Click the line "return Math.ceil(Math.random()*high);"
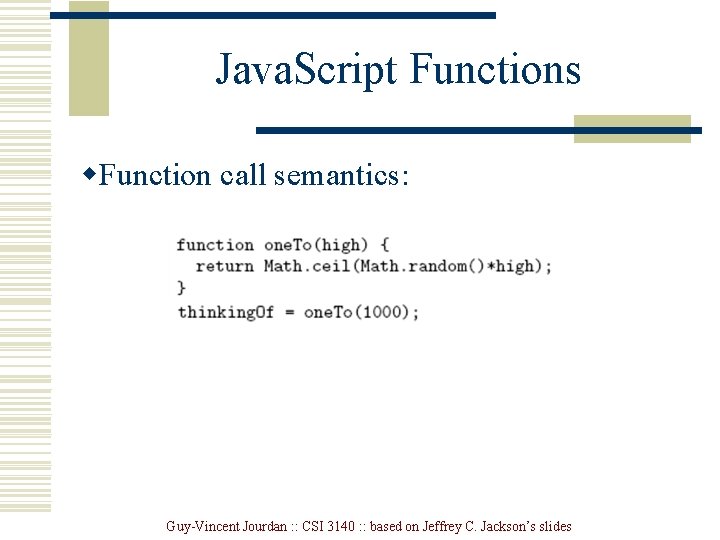 [x=373, y=266]
